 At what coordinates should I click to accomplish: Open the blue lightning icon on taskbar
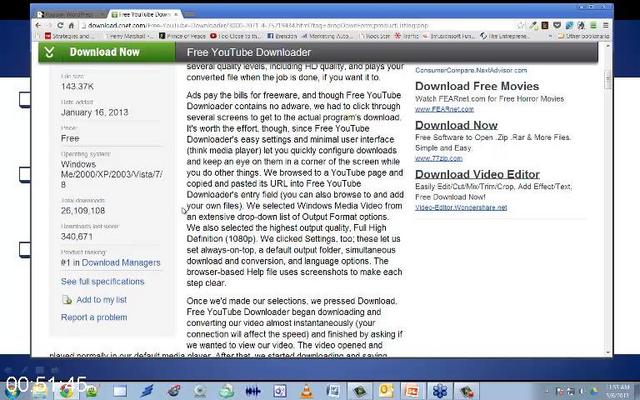146,391
